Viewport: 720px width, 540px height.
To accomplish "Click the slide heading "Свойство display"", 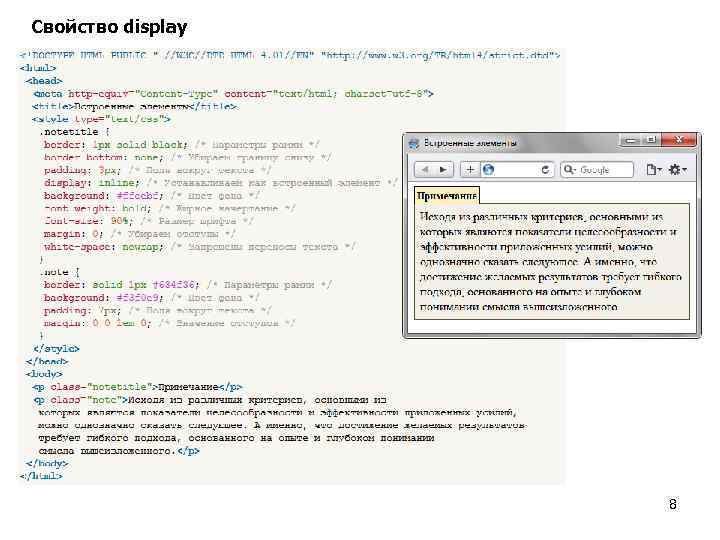I will (x=109, y=27).
